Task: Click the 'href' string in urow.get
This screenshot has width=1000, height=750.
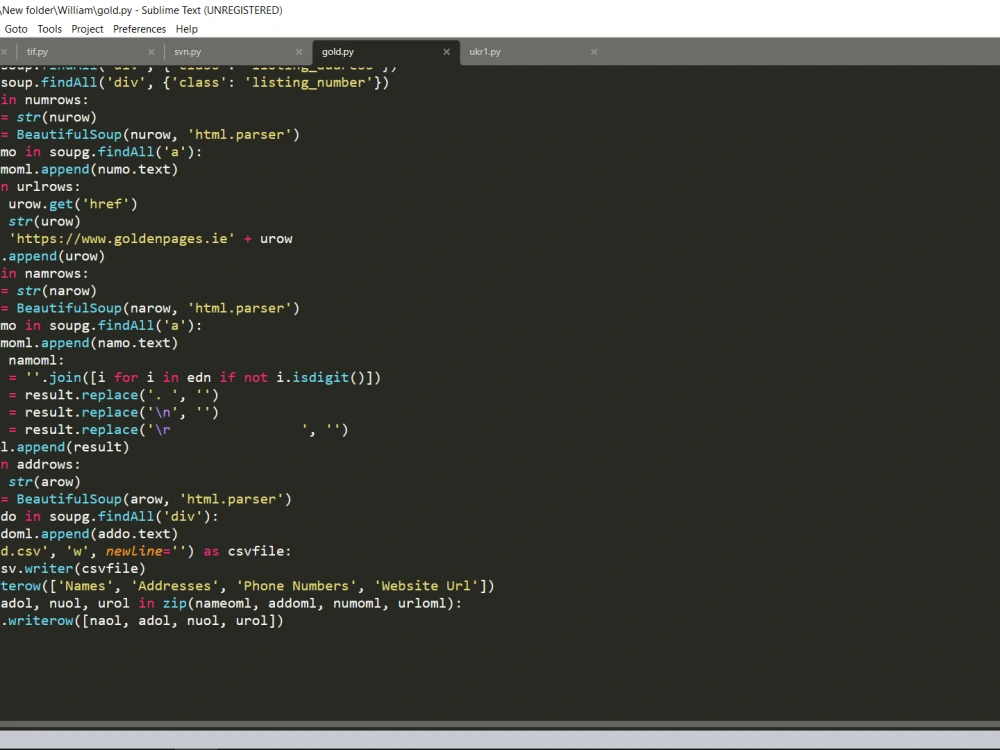Action: click(x=105, y=204)
